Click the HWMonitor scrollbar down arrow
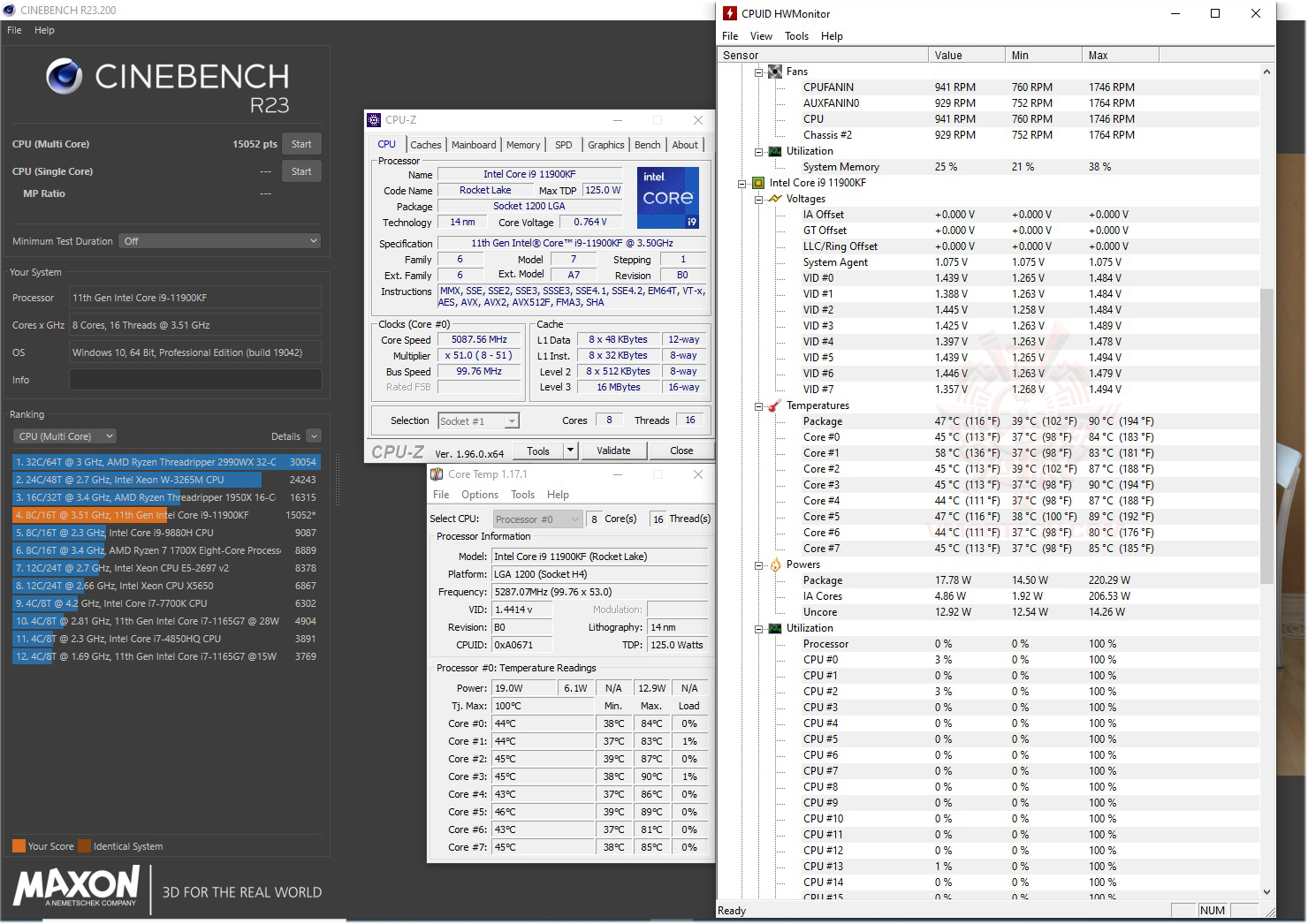Viewport: 1308px width, 924px height. (x=1267, y=892)
